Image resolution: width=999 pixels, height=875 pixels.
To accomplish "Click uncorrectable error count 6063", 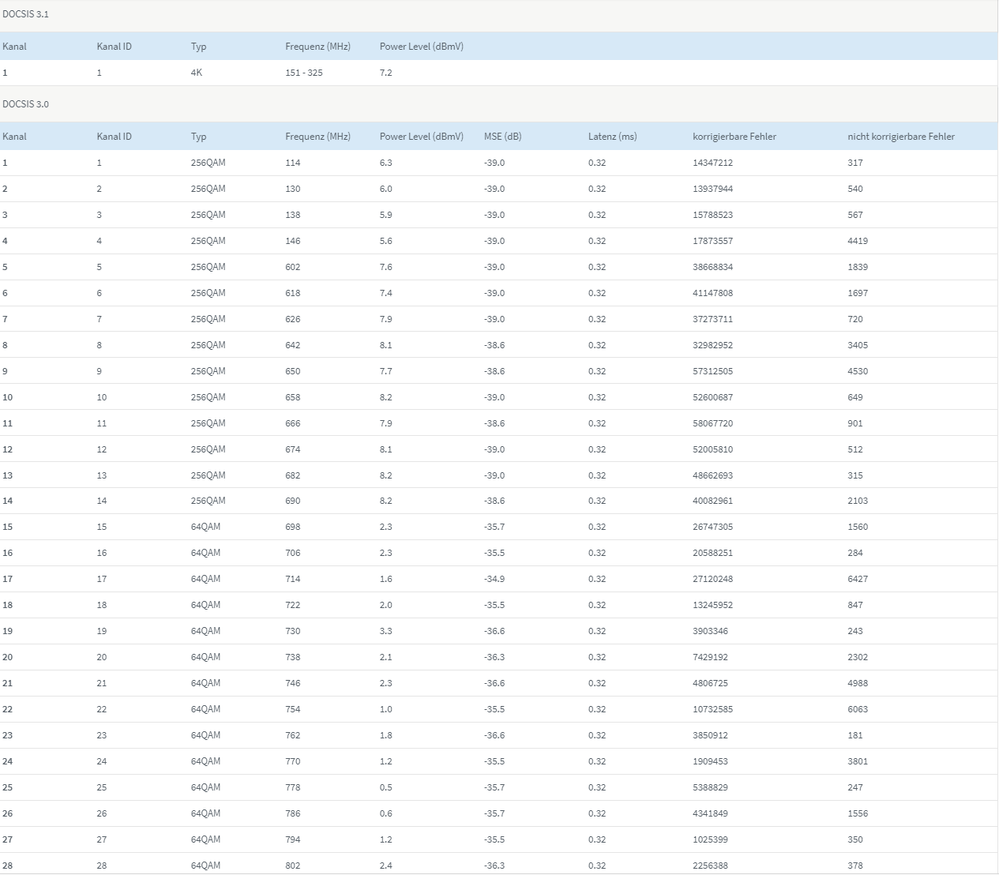I will click(x=857, y=709).
